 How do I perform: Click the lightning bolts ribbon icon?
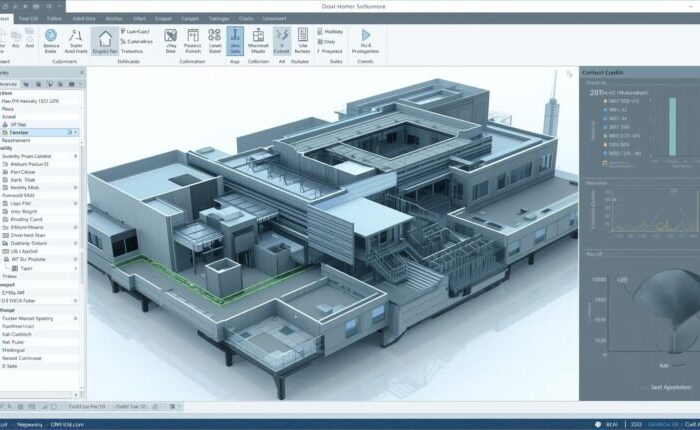click(x=282, y=35)
